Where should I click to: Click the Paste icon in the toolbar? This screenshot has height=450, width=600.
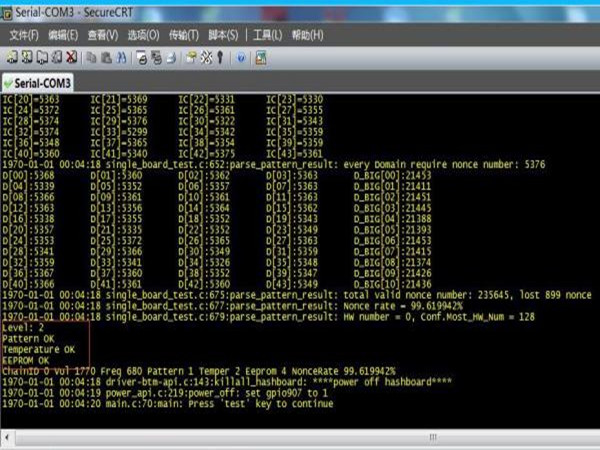click(x=105, y=57)
